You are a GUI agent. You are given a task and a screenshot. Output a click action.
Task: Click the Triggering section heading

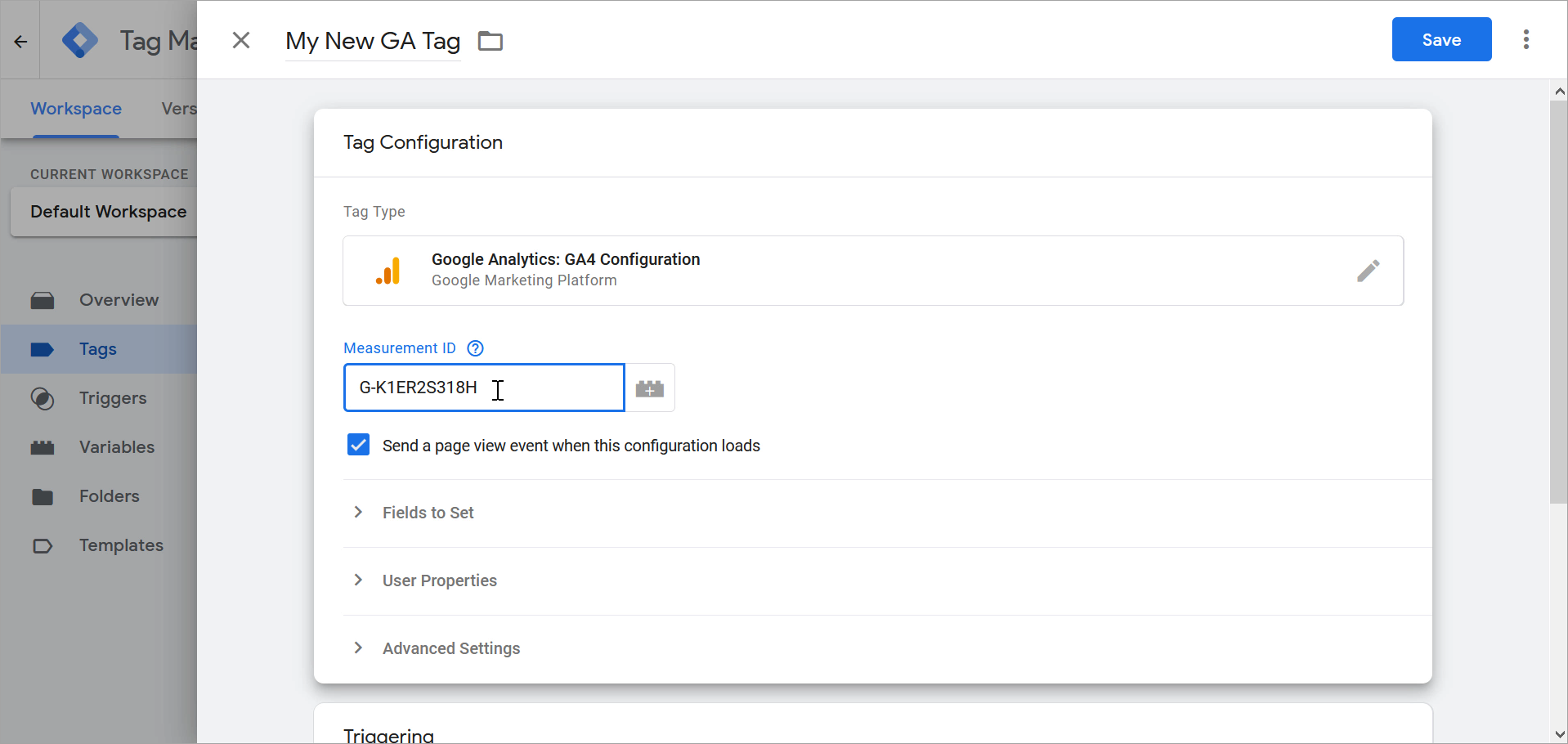click(388, 735)
